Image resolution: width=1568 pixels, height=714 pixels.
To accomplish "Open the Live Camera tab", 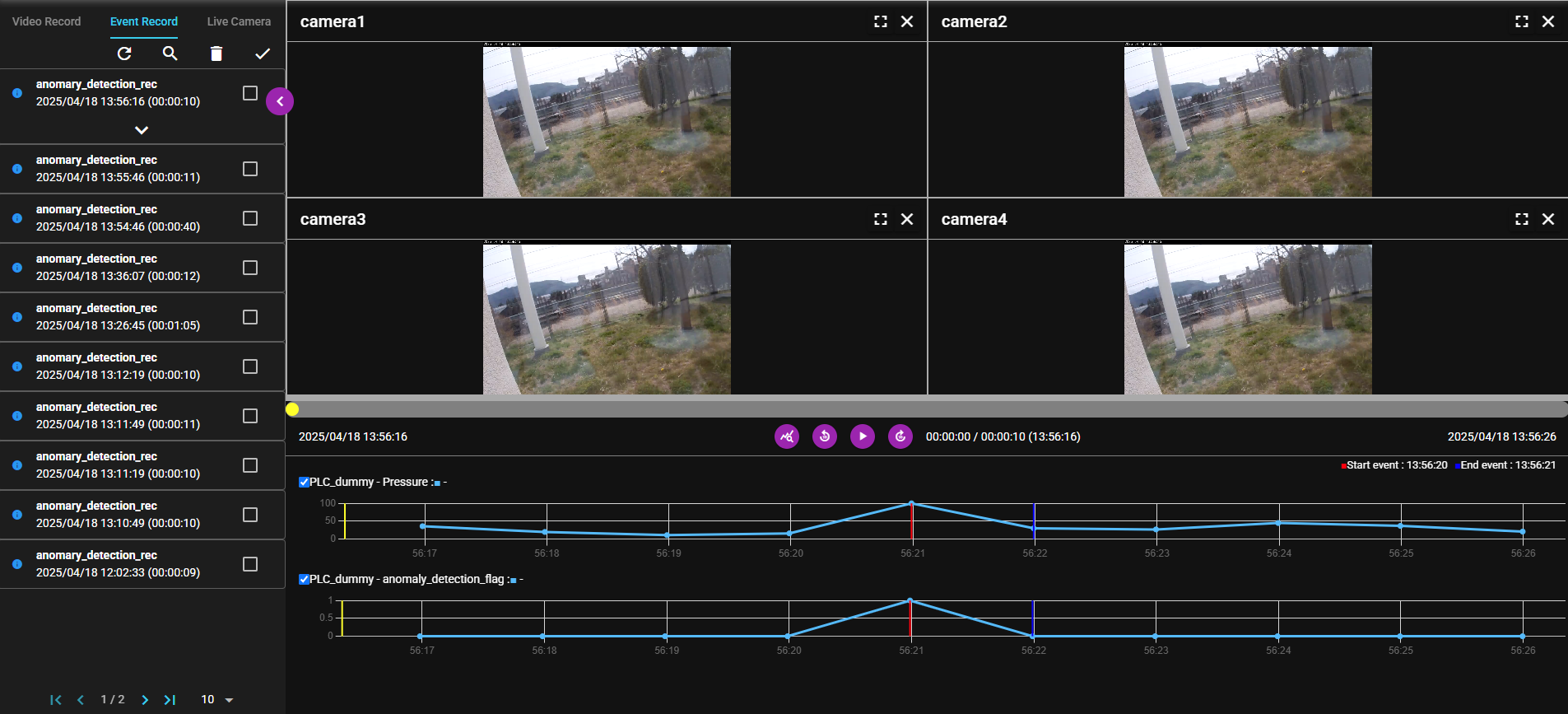I will pyautogui.click(x=239, y=21).
